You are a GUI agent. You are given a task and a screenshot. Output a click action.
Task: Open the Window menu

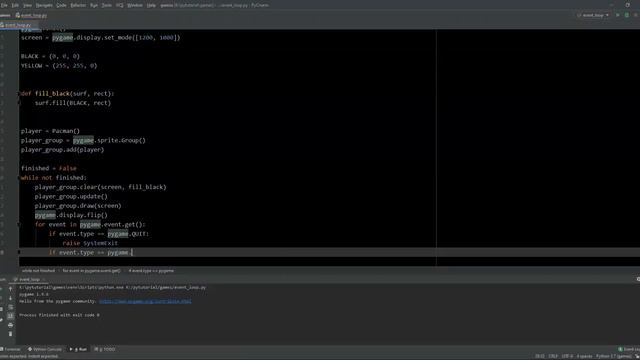click(135, 5)
